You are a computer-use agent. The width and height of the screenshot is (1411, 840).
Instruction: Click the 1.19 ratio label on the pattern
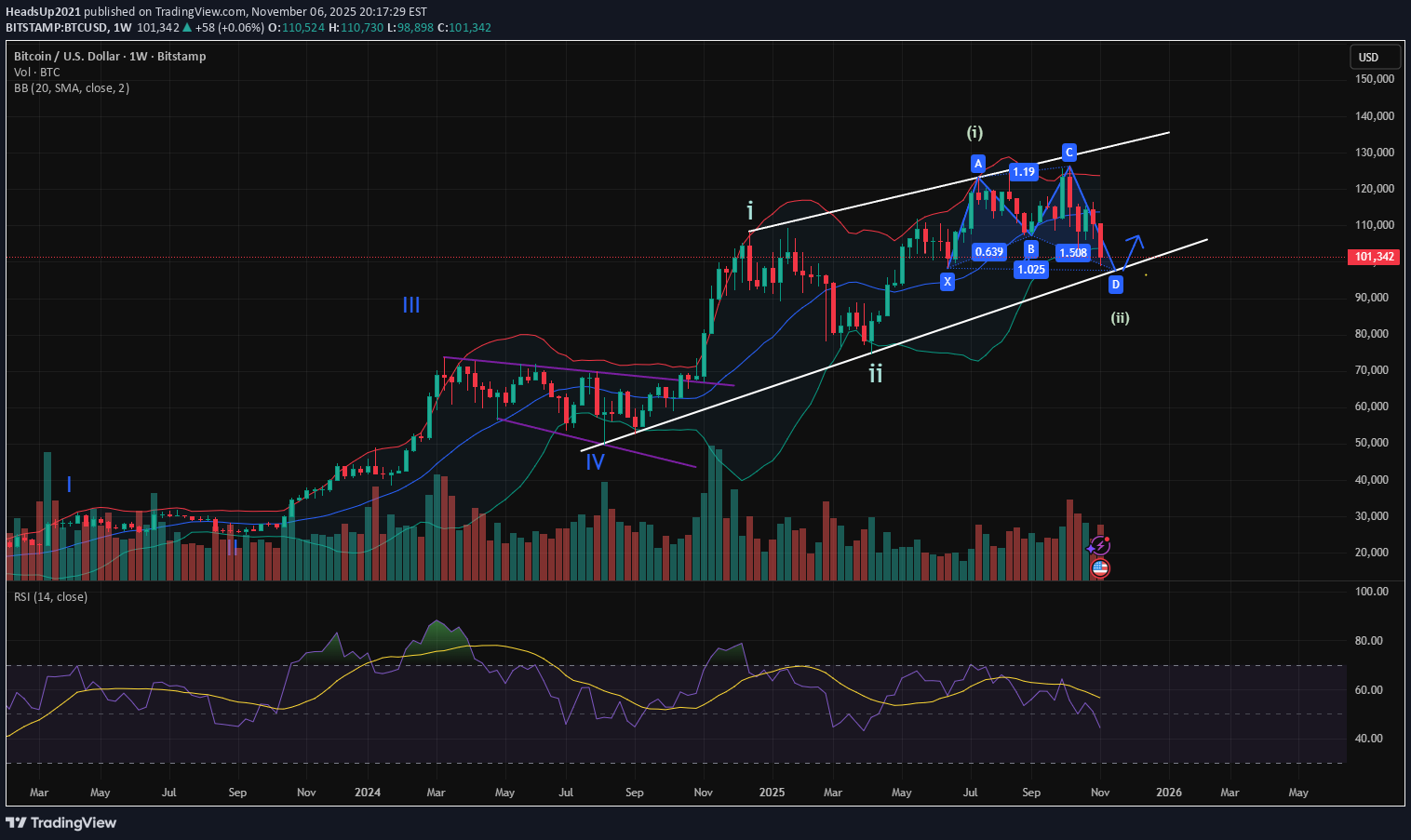(x=1024, y=171)
